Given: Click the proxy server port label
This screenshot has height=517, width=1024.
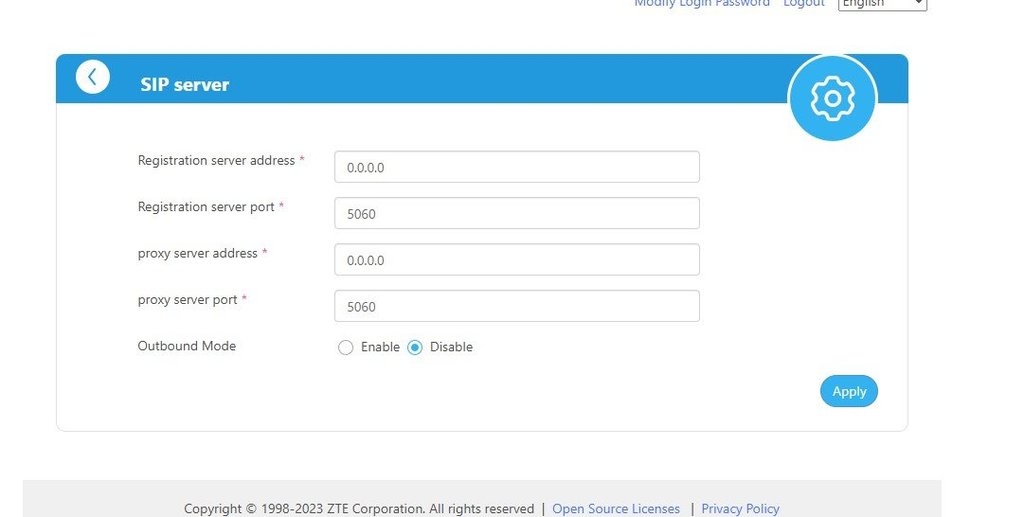Looking at the screenshot, I should pyautogui.click(x=187, y=300).
